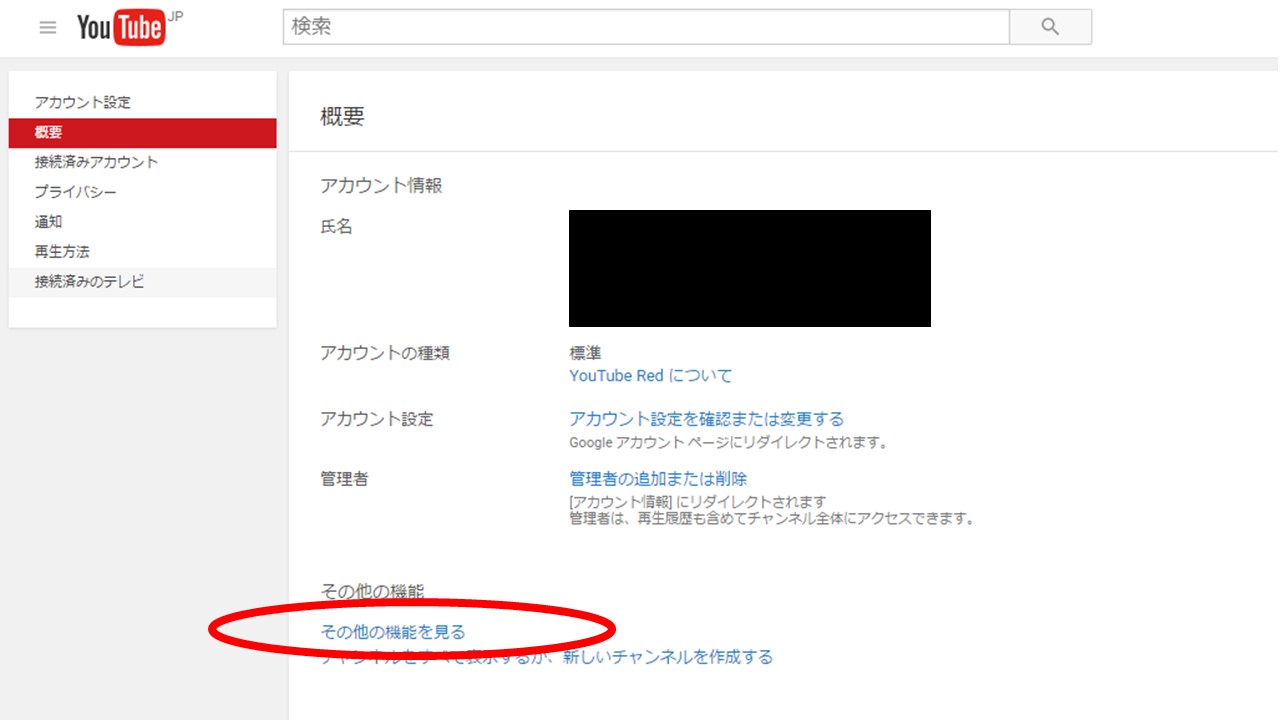
Task: Click the magnifier search button
Action: click(1050, 27)
